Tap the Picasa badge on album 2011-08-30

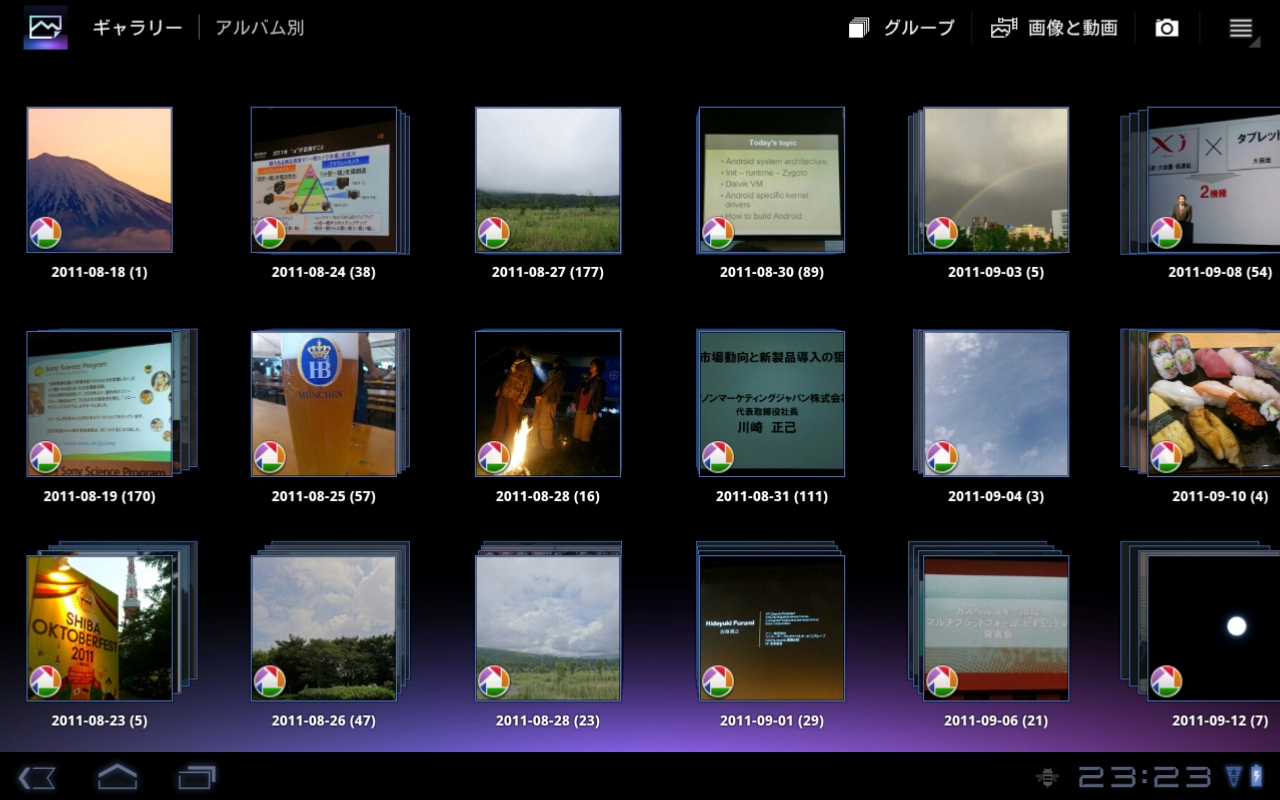coord(717,232)
